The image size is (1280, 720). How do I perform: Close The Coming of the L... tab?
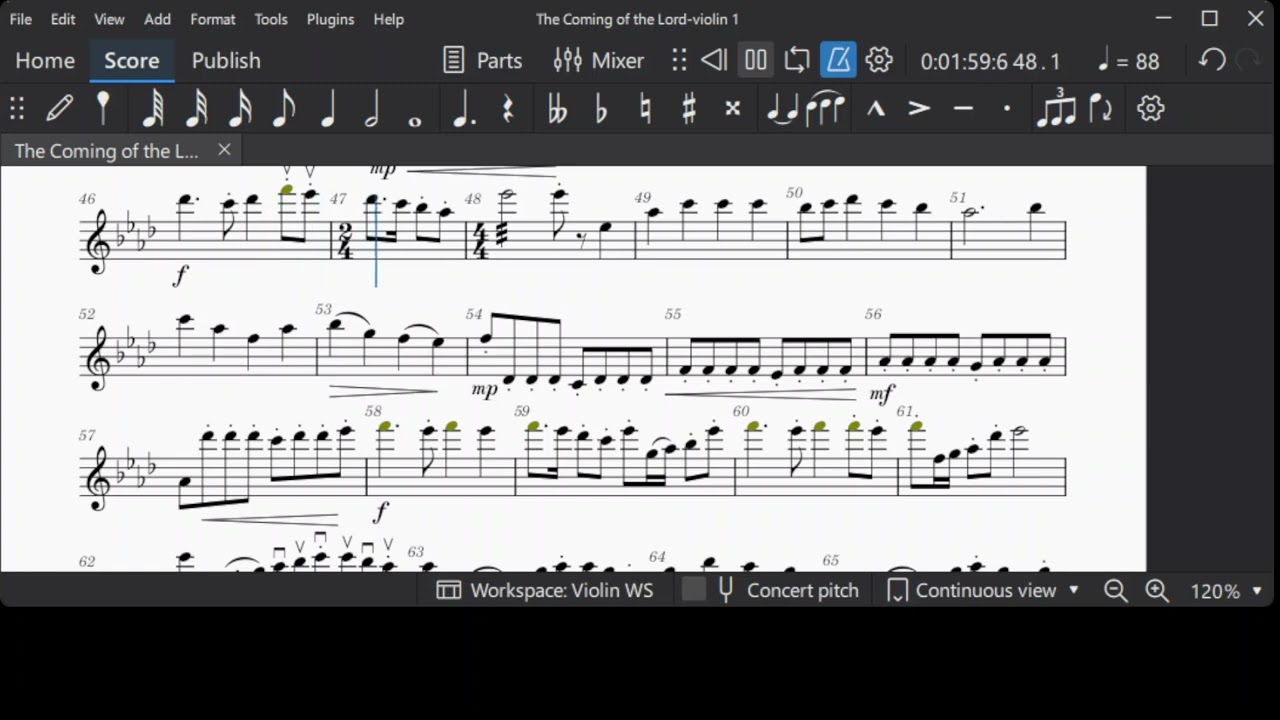224,150
